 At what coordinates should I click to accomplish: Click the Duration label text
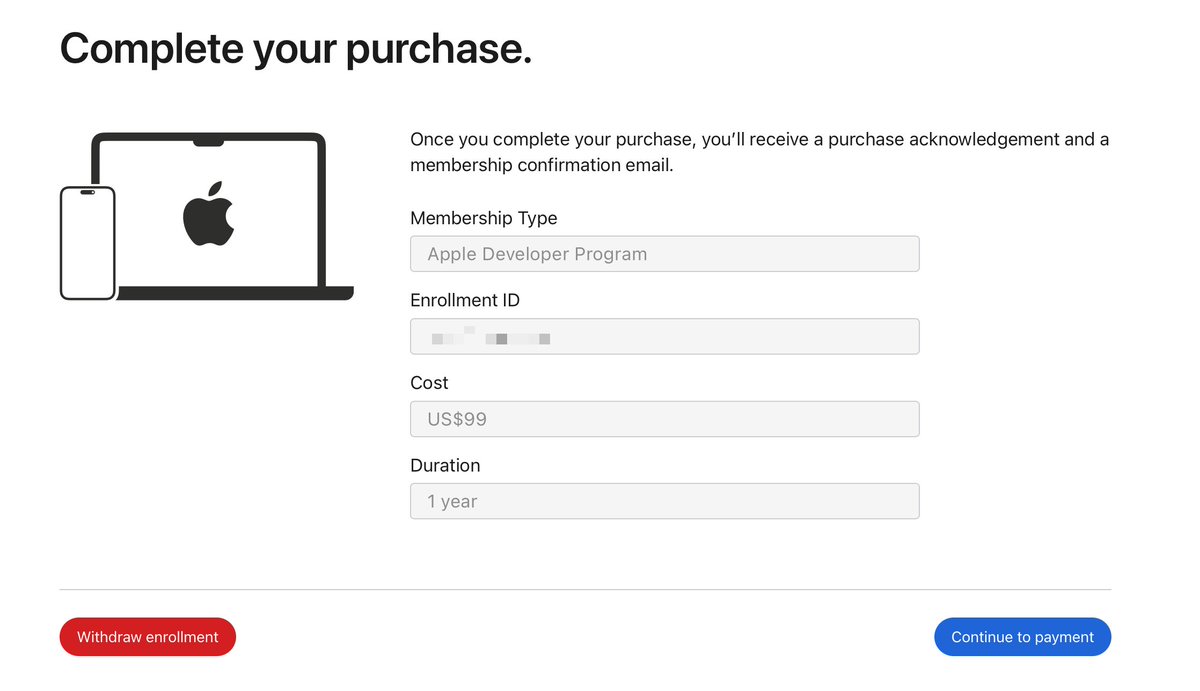tap(445, 465)
